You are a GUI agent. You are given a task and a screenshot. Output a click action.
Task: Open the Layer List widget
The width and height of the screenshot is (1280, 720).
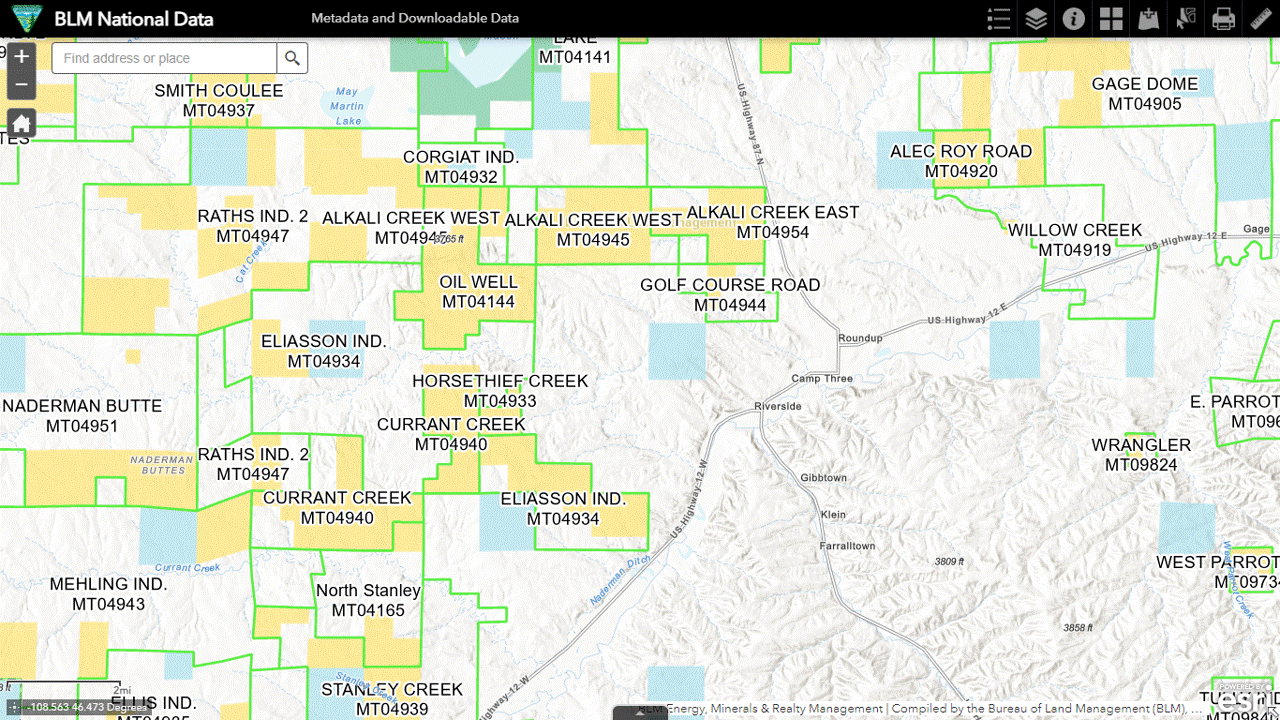point(1036,19)
